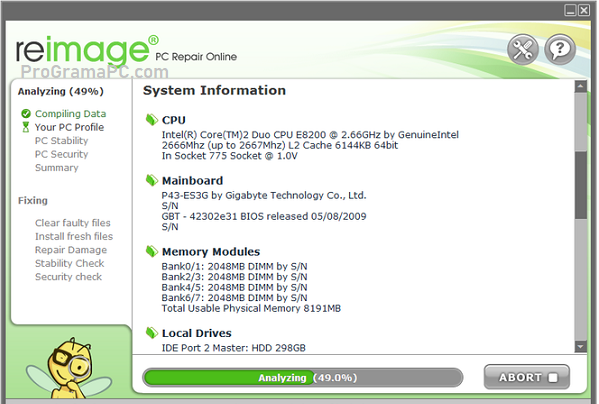599x404 pixels.
Task: Click the Bank2/3: 2048MB DIMM line
Action: (x=235, y=277)
